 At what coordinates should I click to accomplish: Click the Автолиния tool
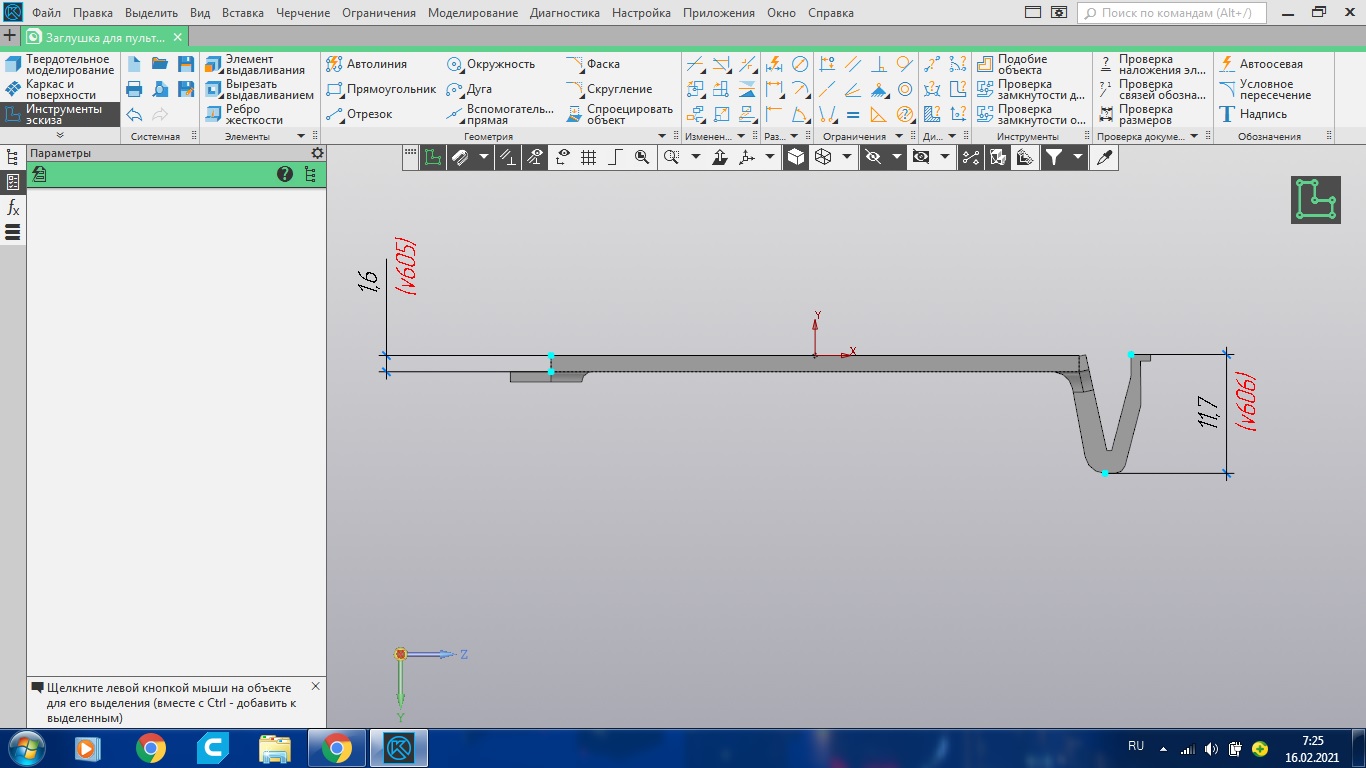coord(367,64)
